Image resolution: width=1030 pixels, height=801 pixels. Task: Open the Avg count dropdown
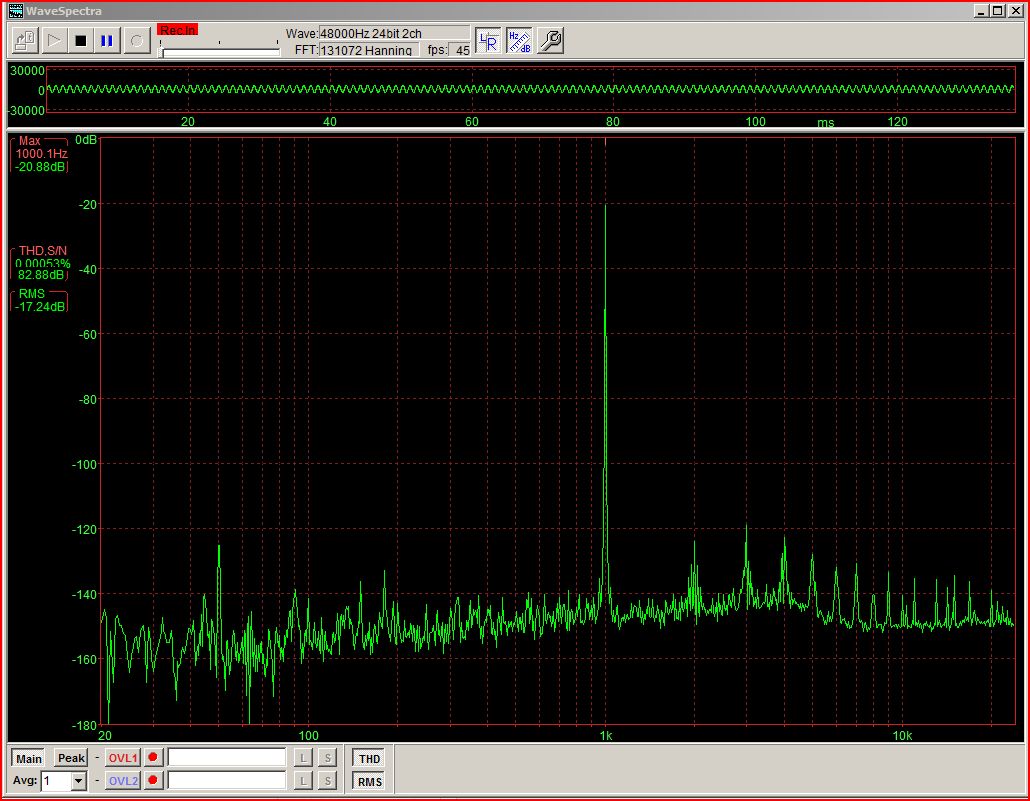(79, 781)
